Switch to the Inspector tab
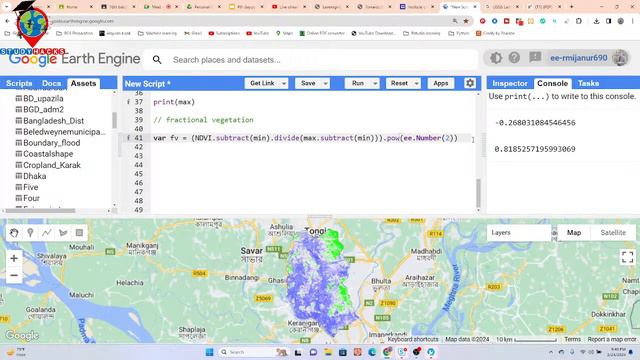 (x=510, y=83)
